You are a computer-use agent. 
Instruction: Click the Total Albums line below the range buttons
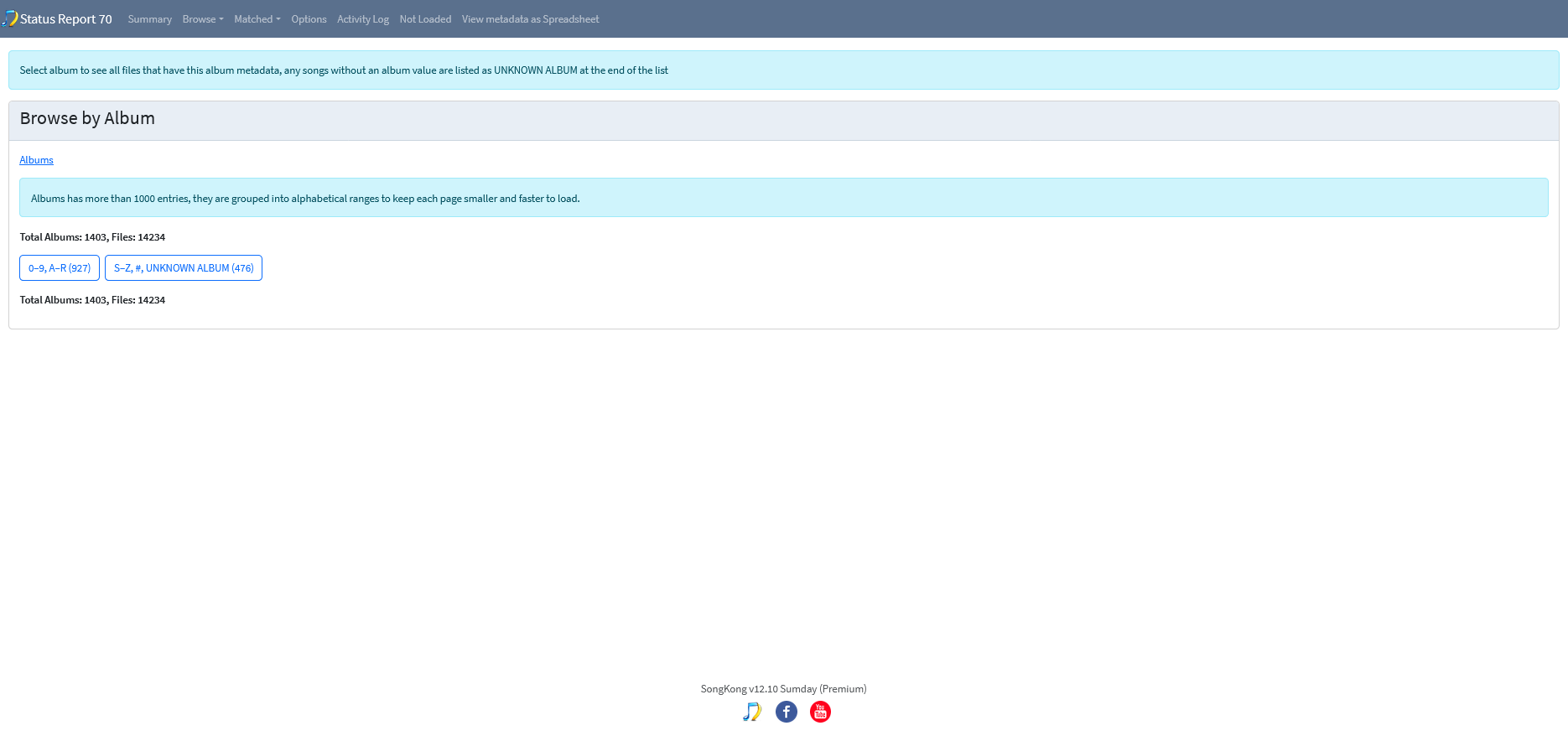pyautogui.click(x=92, y=300)
